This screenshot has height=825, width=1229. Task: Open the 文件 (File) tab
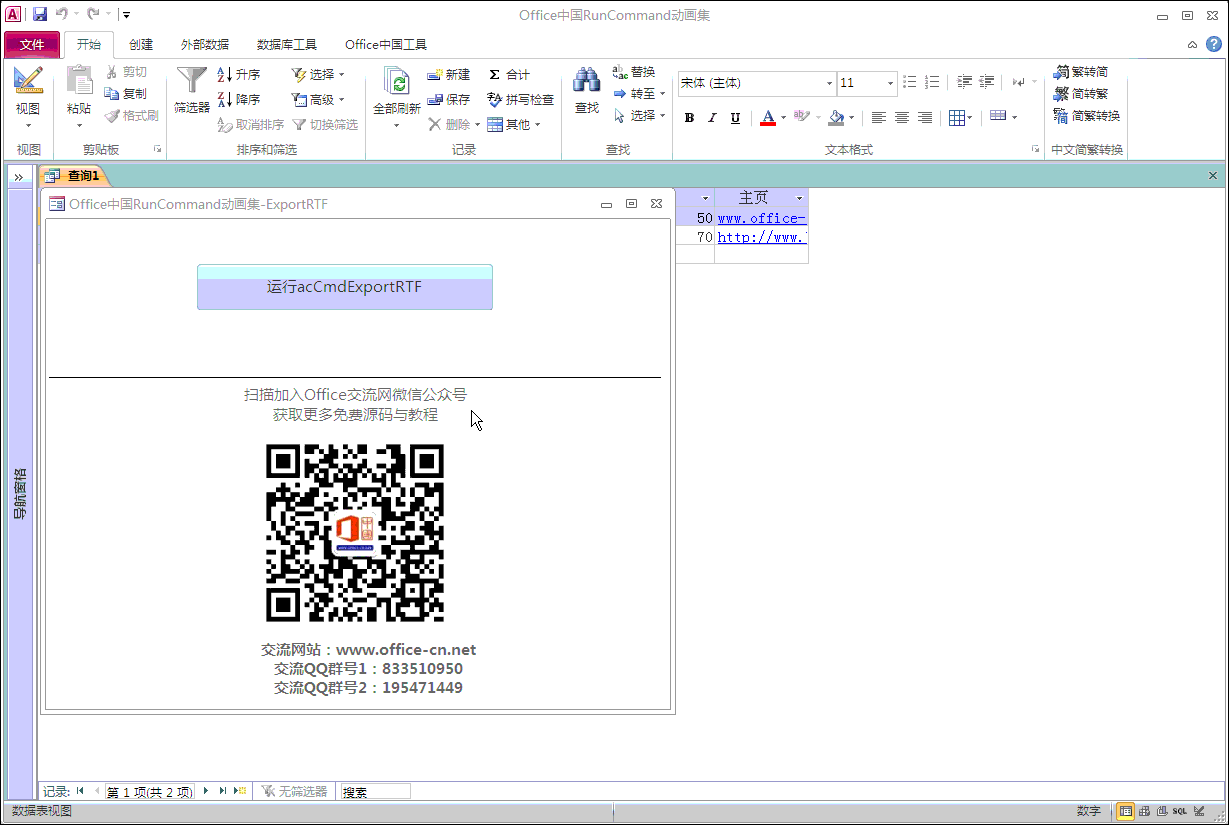coord(32,45)
